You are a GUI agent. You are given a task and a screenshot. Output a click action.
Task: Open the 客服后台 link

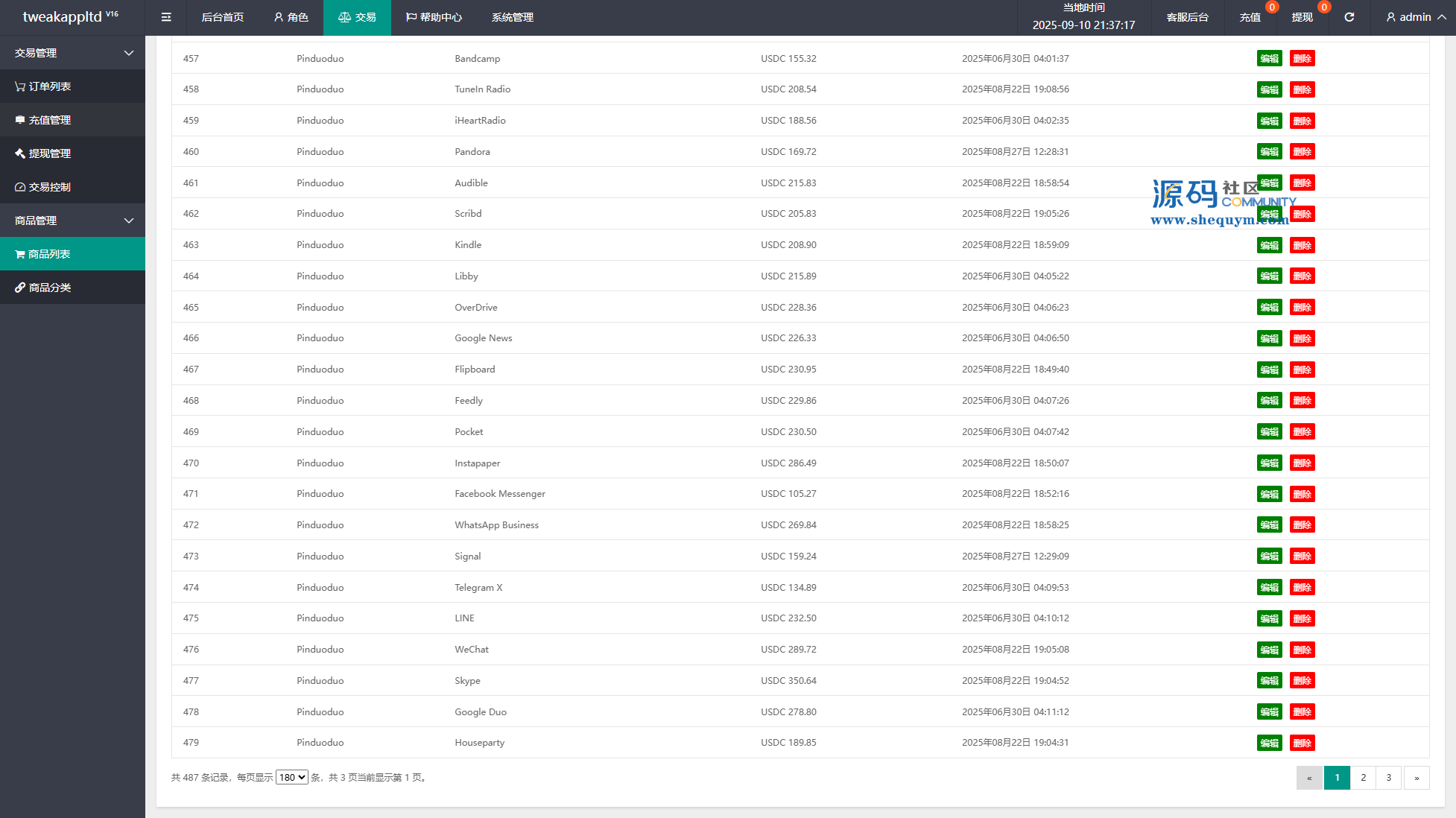[1187, 17]
